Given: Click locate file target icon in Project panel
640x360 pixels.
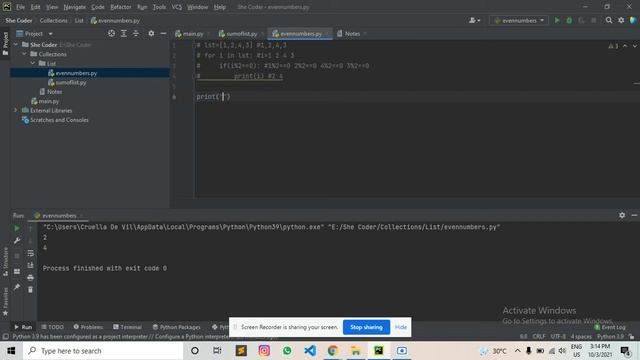Looking at the screenshot, I should [111, 33].
